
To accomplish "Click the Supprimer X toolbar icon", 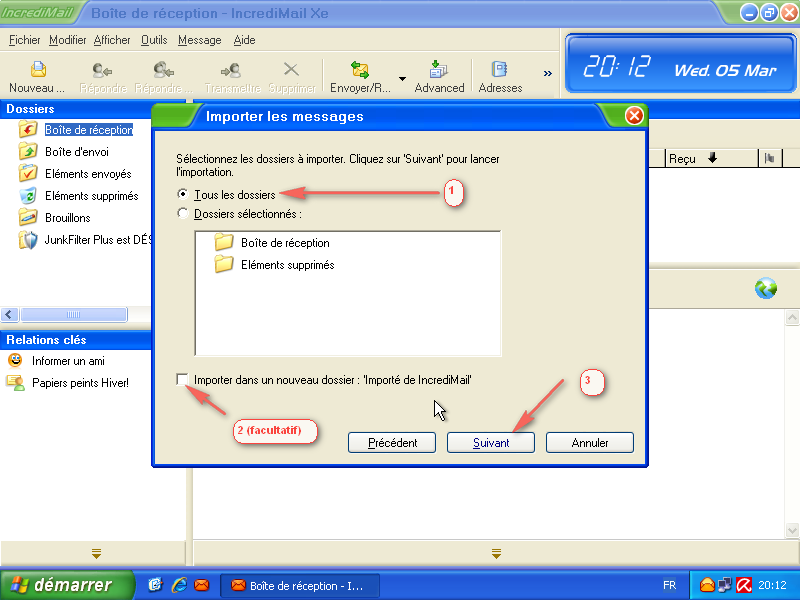I will (x=291, y=69).
